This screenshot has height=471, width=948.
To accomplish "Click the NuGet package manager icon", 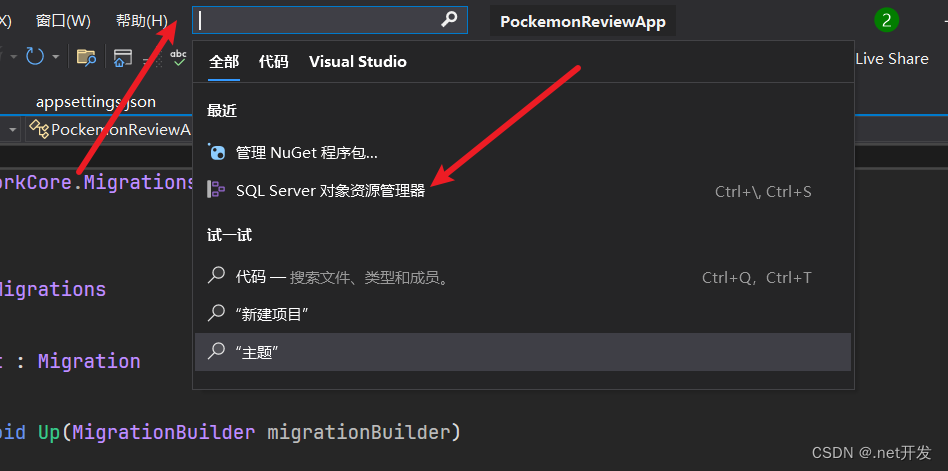I will pyautogui.click(x=216, y=152).
